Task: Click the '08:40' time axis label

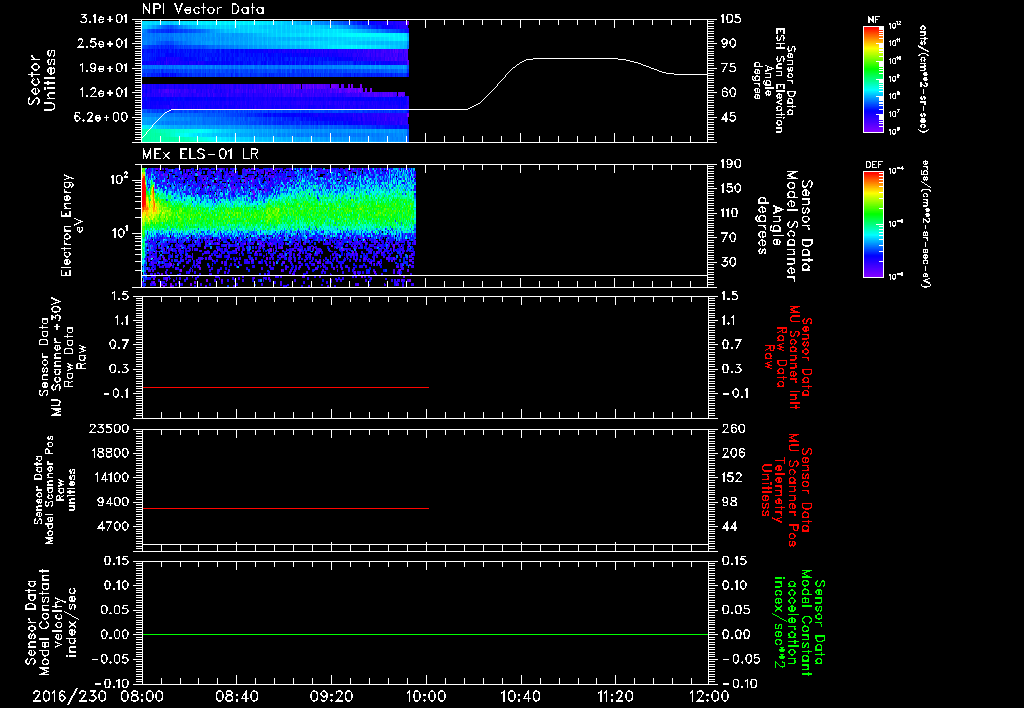Action: (236, 696)
